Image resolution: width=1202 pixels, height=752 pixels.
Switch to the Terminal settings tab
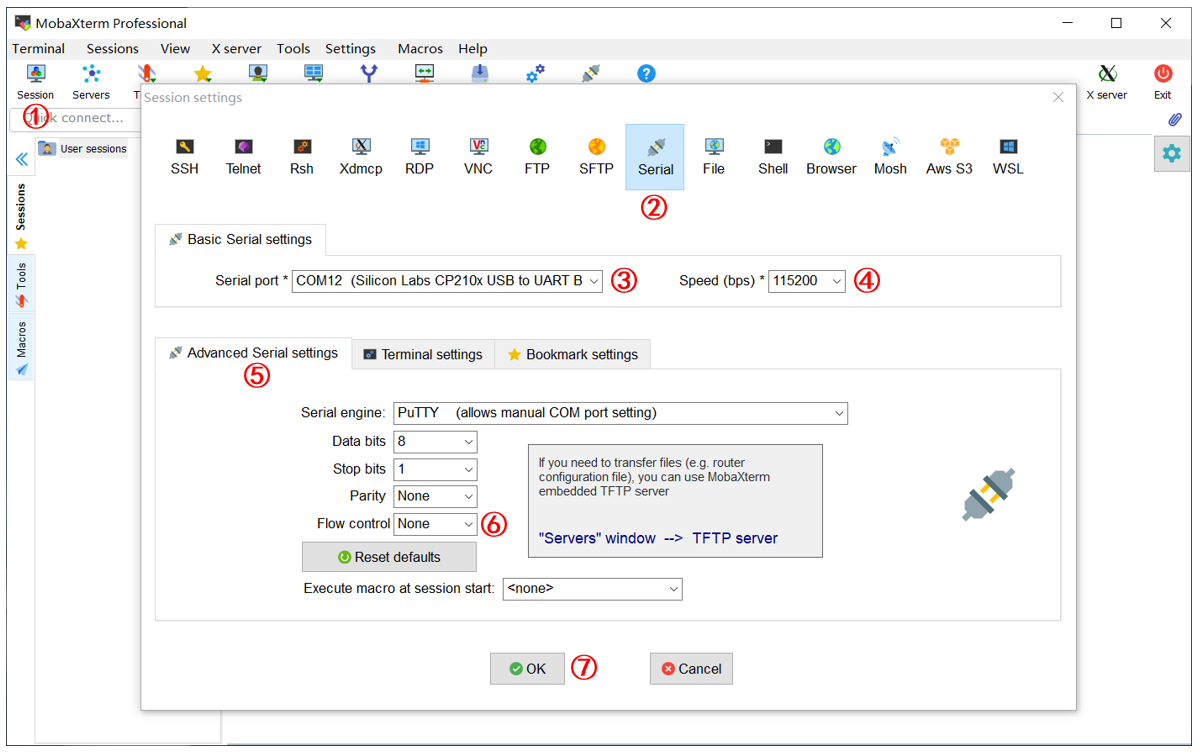(423, 354)
